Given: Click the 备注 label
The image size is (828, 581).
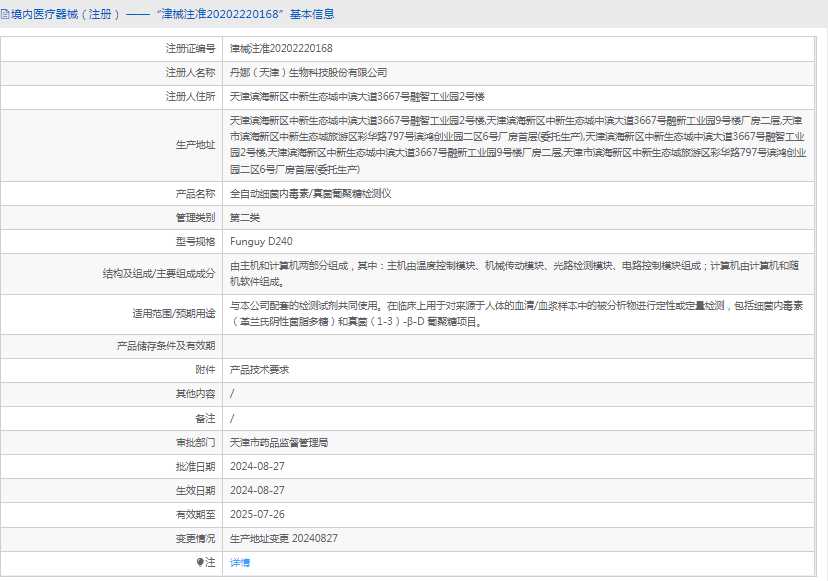Looking at the screenshot, I should (x=205, y=419).
